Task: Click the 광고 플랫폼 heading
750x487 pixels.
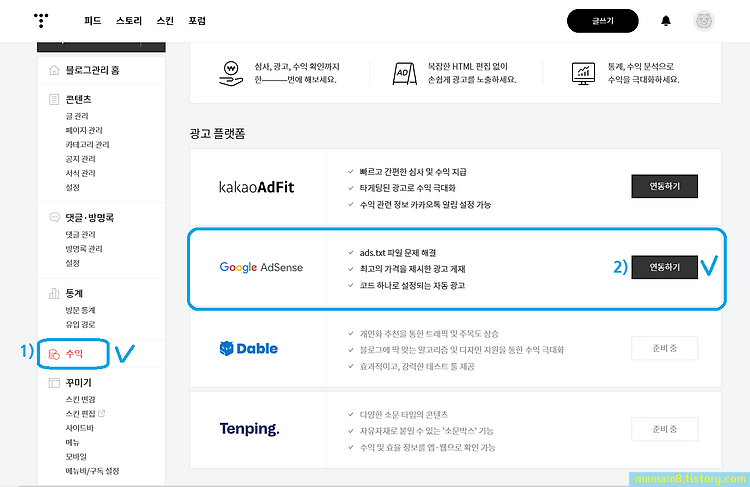Action: click(x=217, y=133)
